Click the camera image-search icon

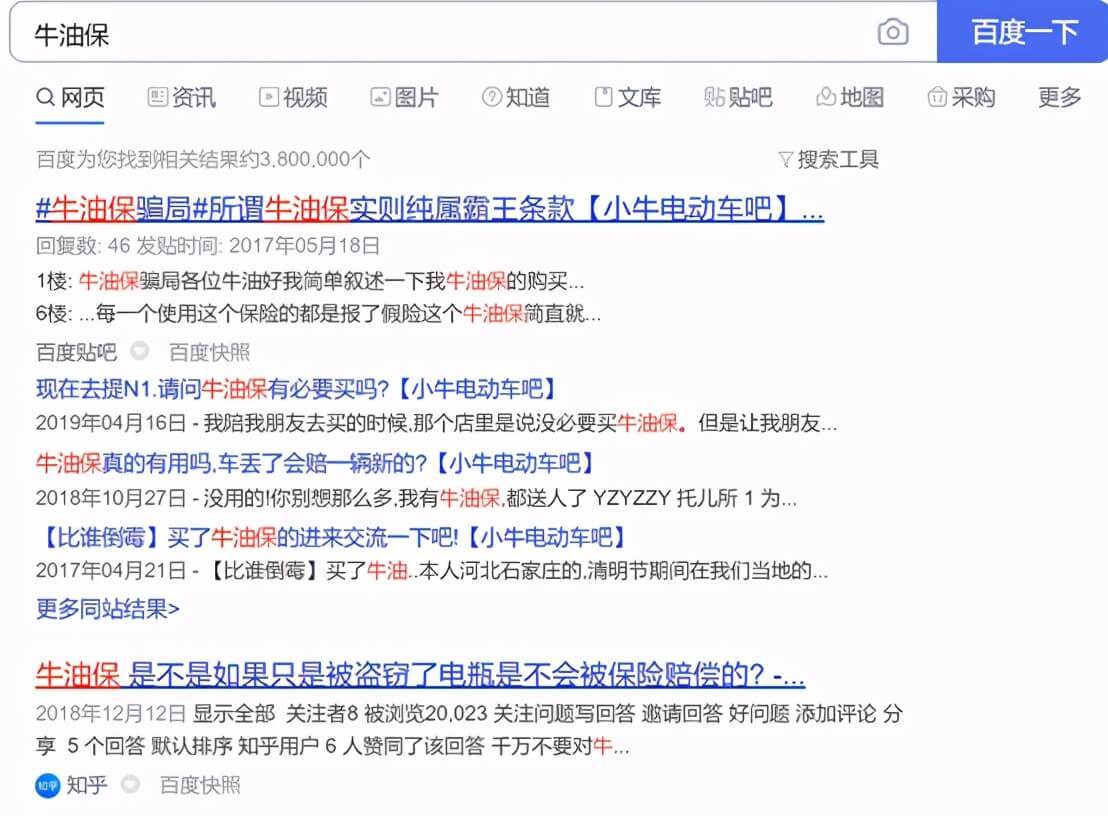(x=892, y=32)
